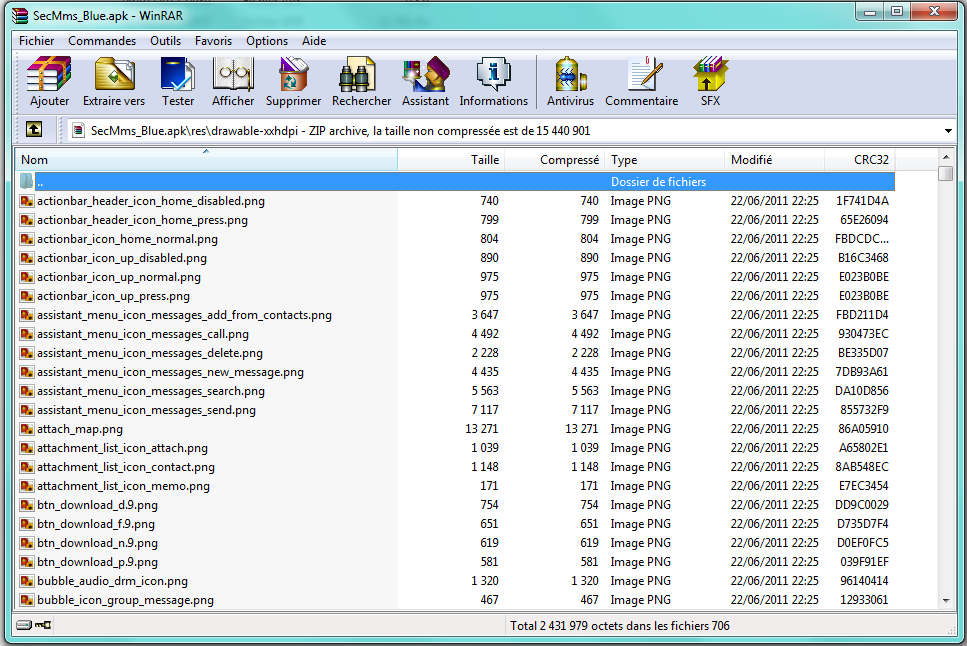This screenshot has width=967, height=646.
Task: Click the archive icon in the address bar
Action: [x=78, y=131]
